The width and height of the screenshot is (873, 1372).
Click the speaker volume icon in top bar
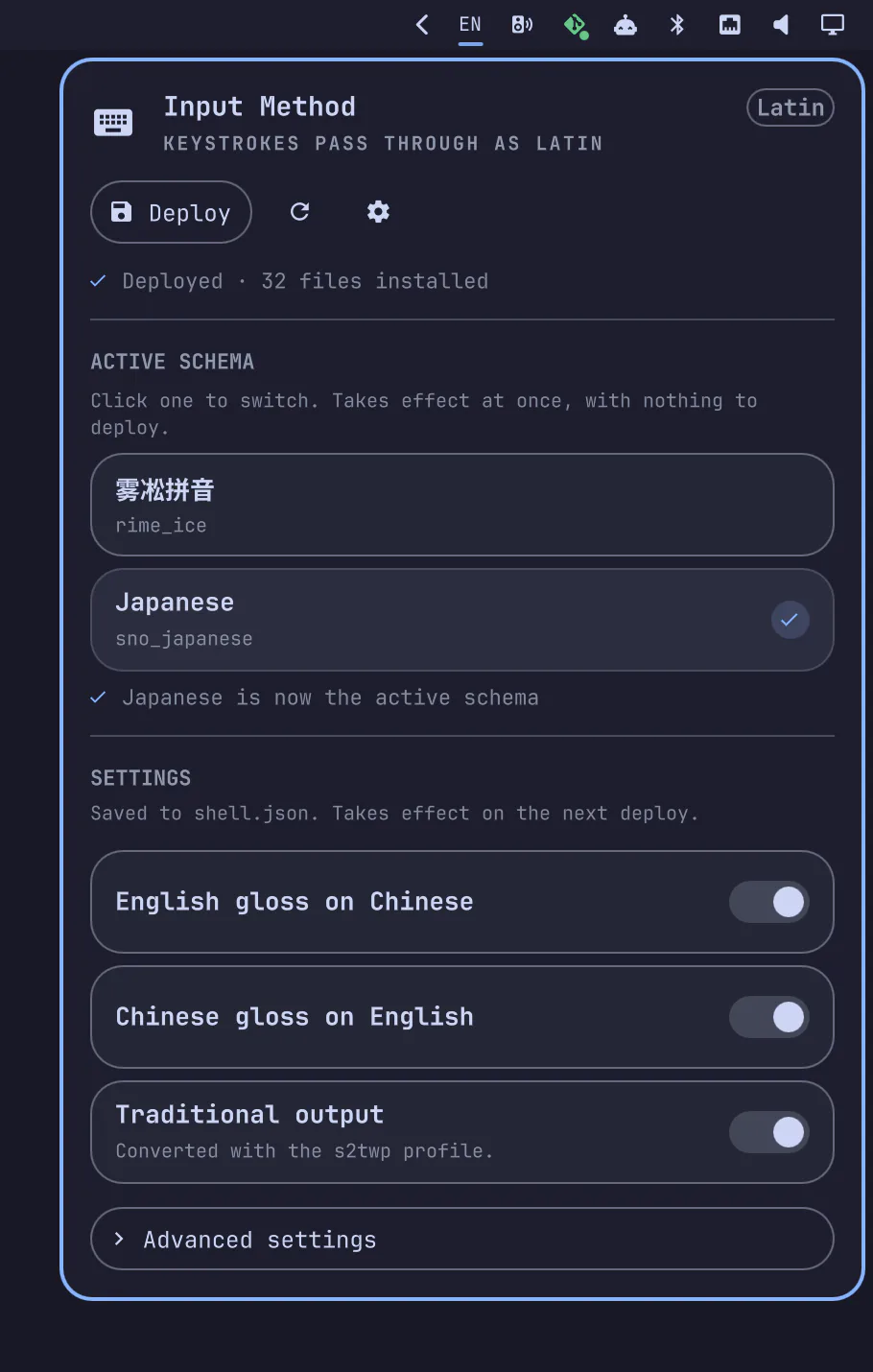pos(781,25)
